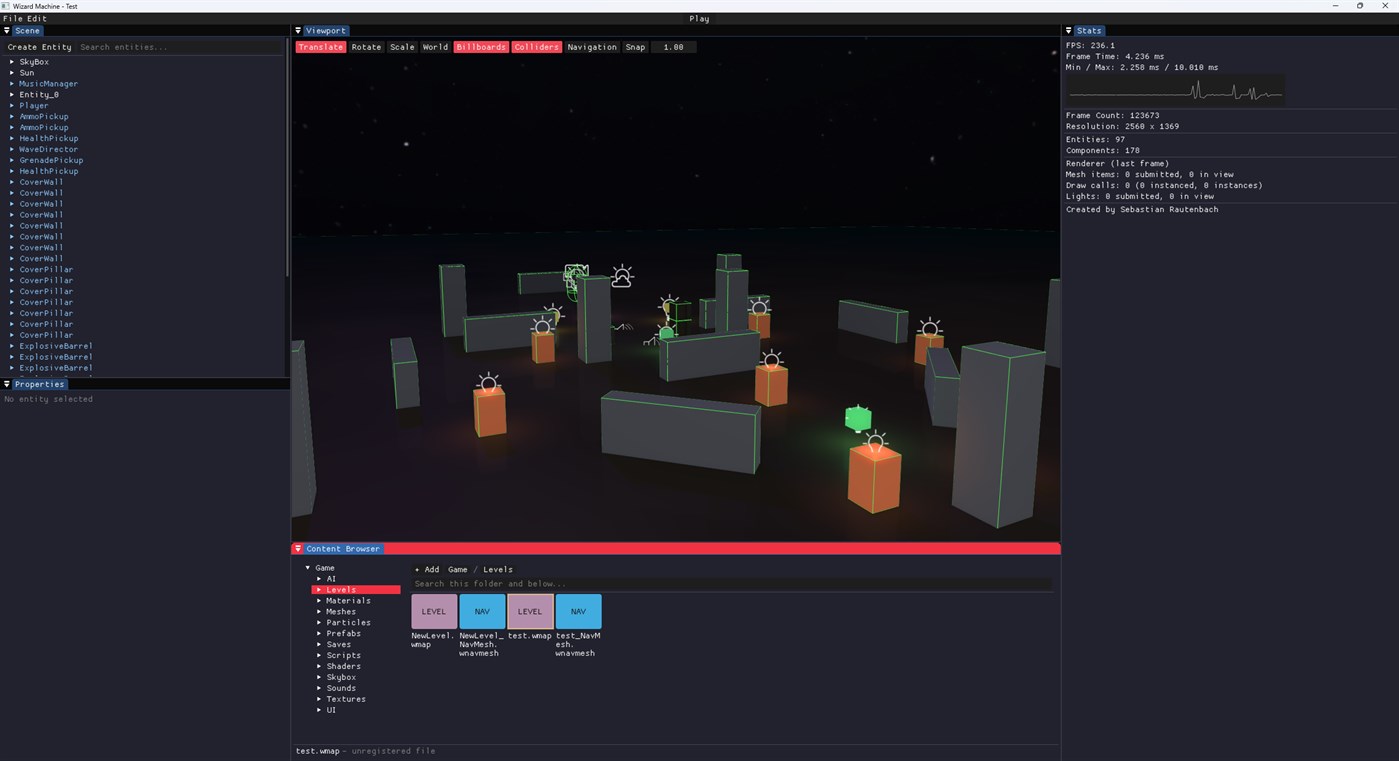Switch to the Scene tab
Image resolution: width=1399 pixels, height=761 pixels.
(27, 31)
